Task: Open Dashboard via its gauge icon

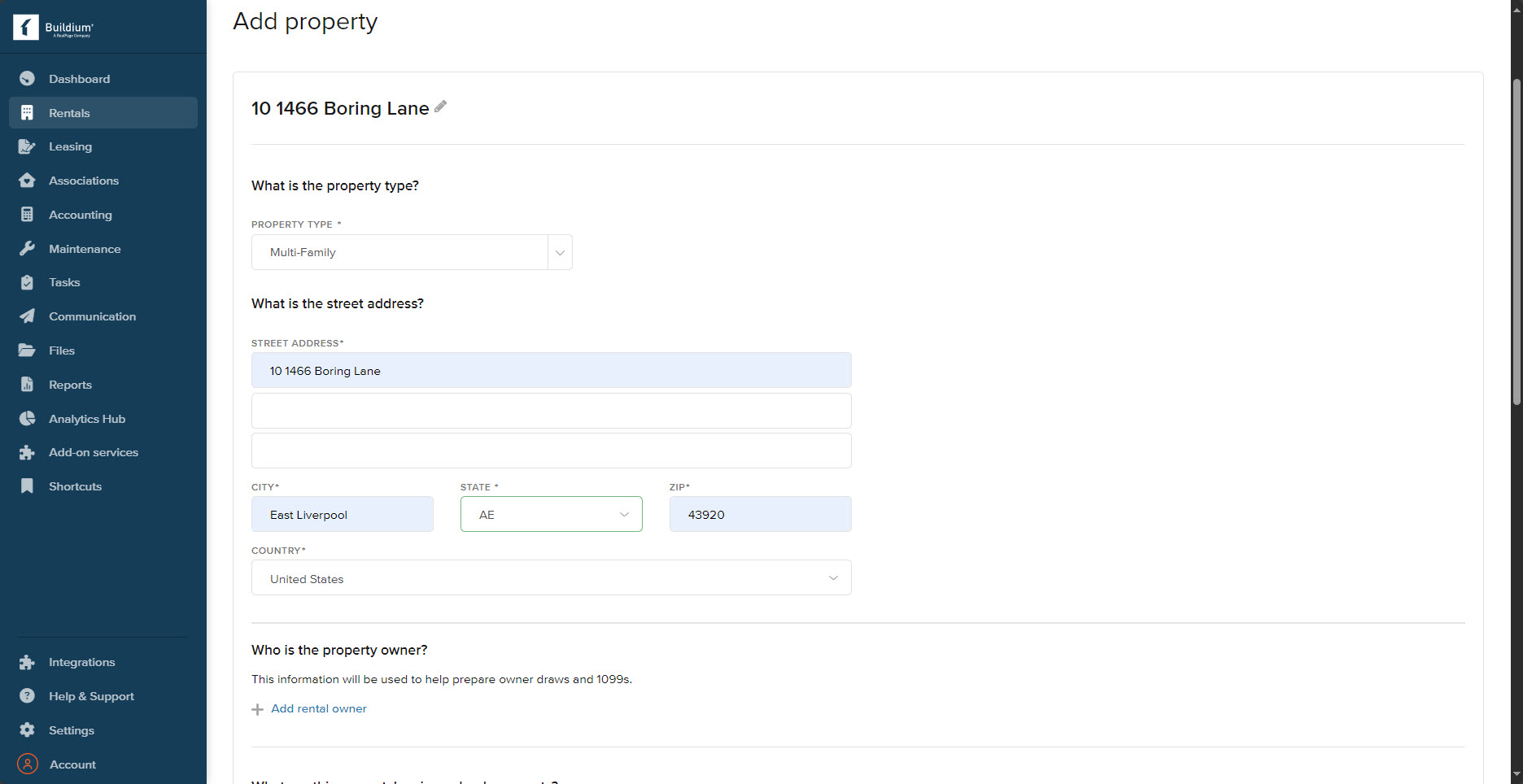Action: point(27,79)
